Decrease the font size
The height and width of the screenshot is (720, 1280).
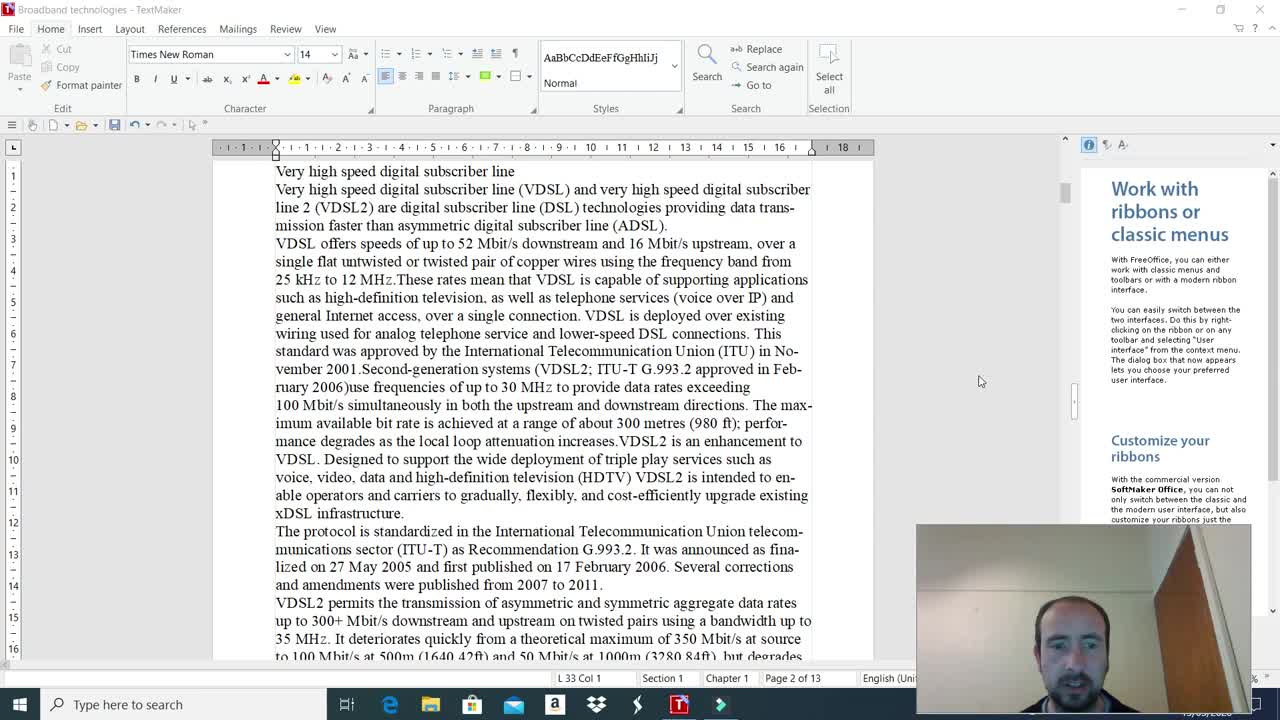click(365, 79)
